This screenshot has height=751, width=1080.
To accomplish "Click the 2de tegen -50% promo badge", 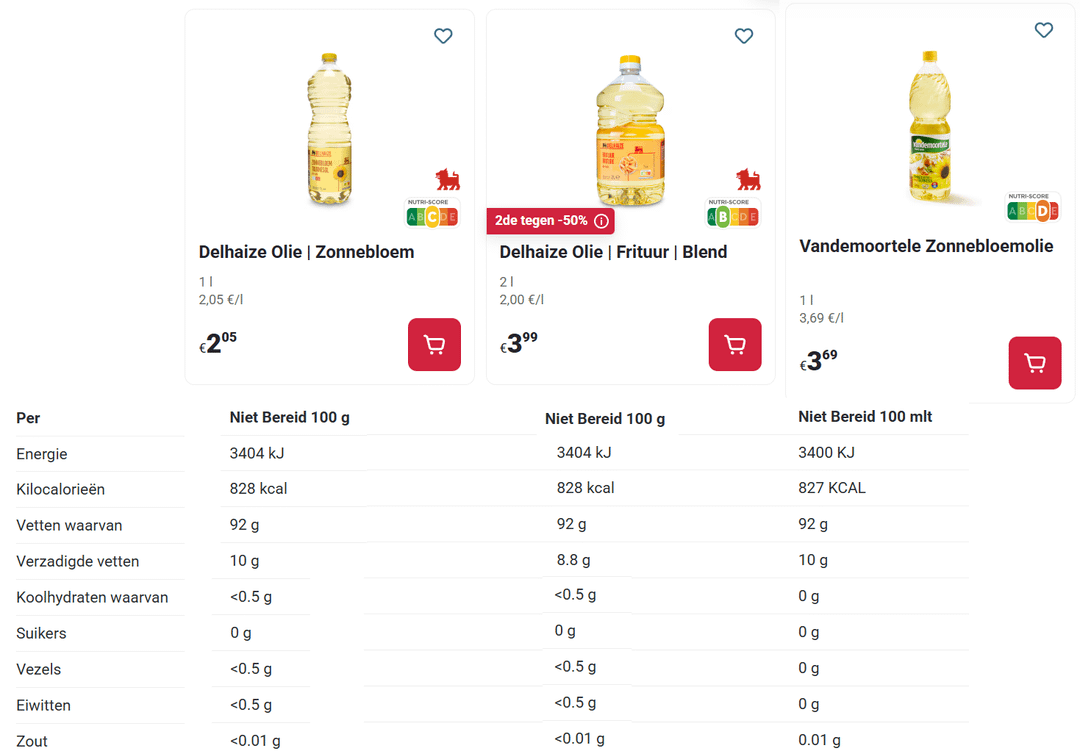I will [x=541, y=220].
